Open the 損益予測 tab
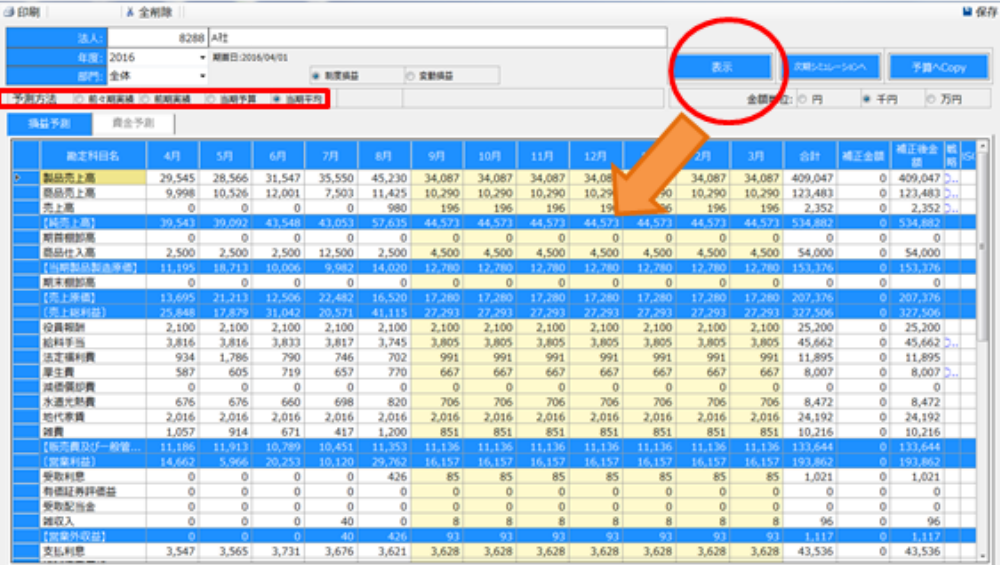This screenshot has width=1000, height=565. [48, 124]
